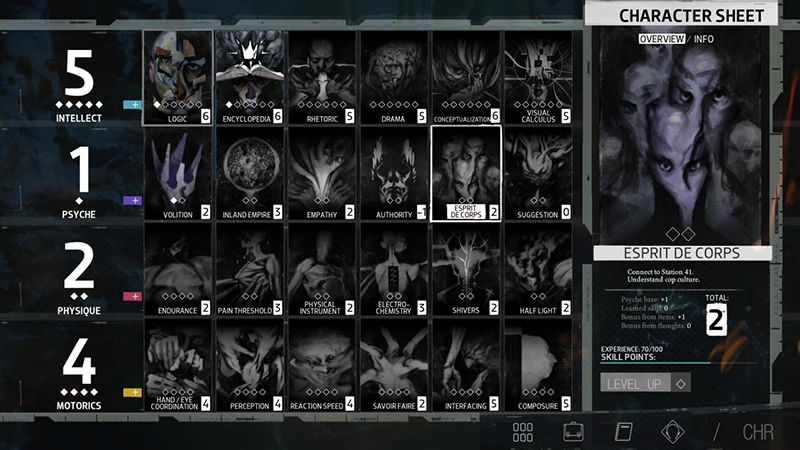Click the purple plus next to Psyche

pos(132,201)
